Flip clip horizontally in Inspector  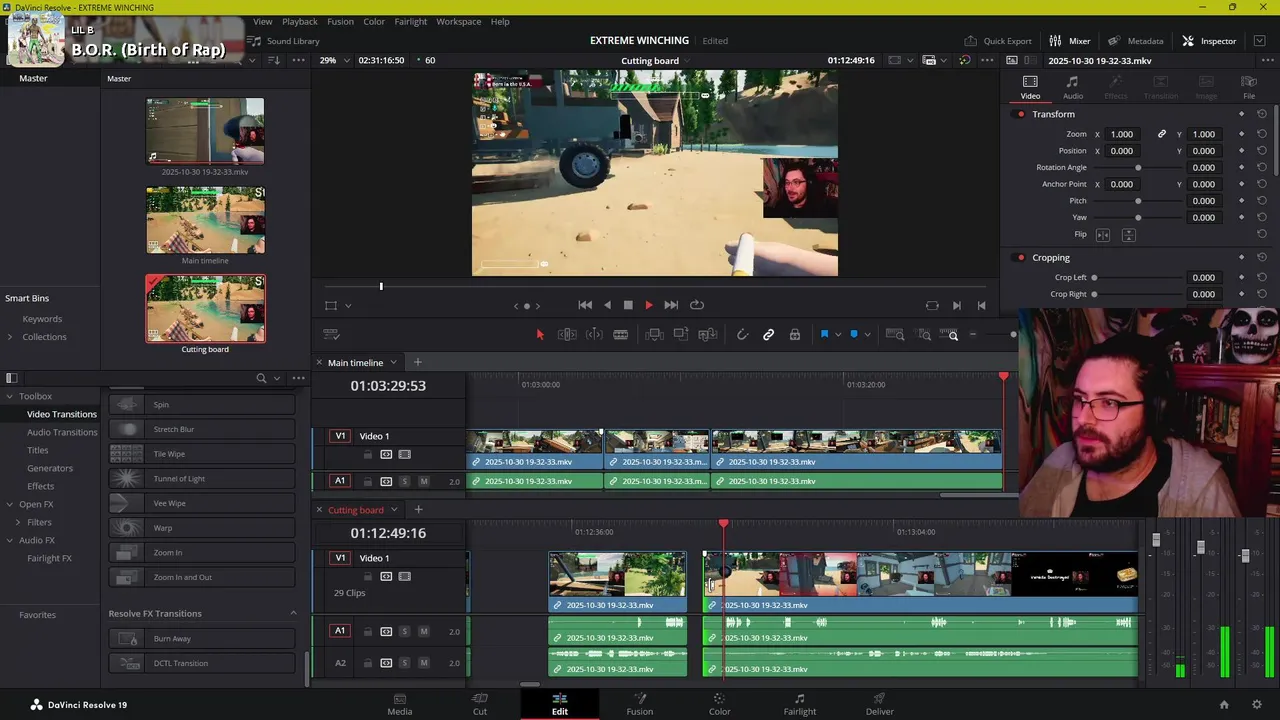pos(1103,235)
